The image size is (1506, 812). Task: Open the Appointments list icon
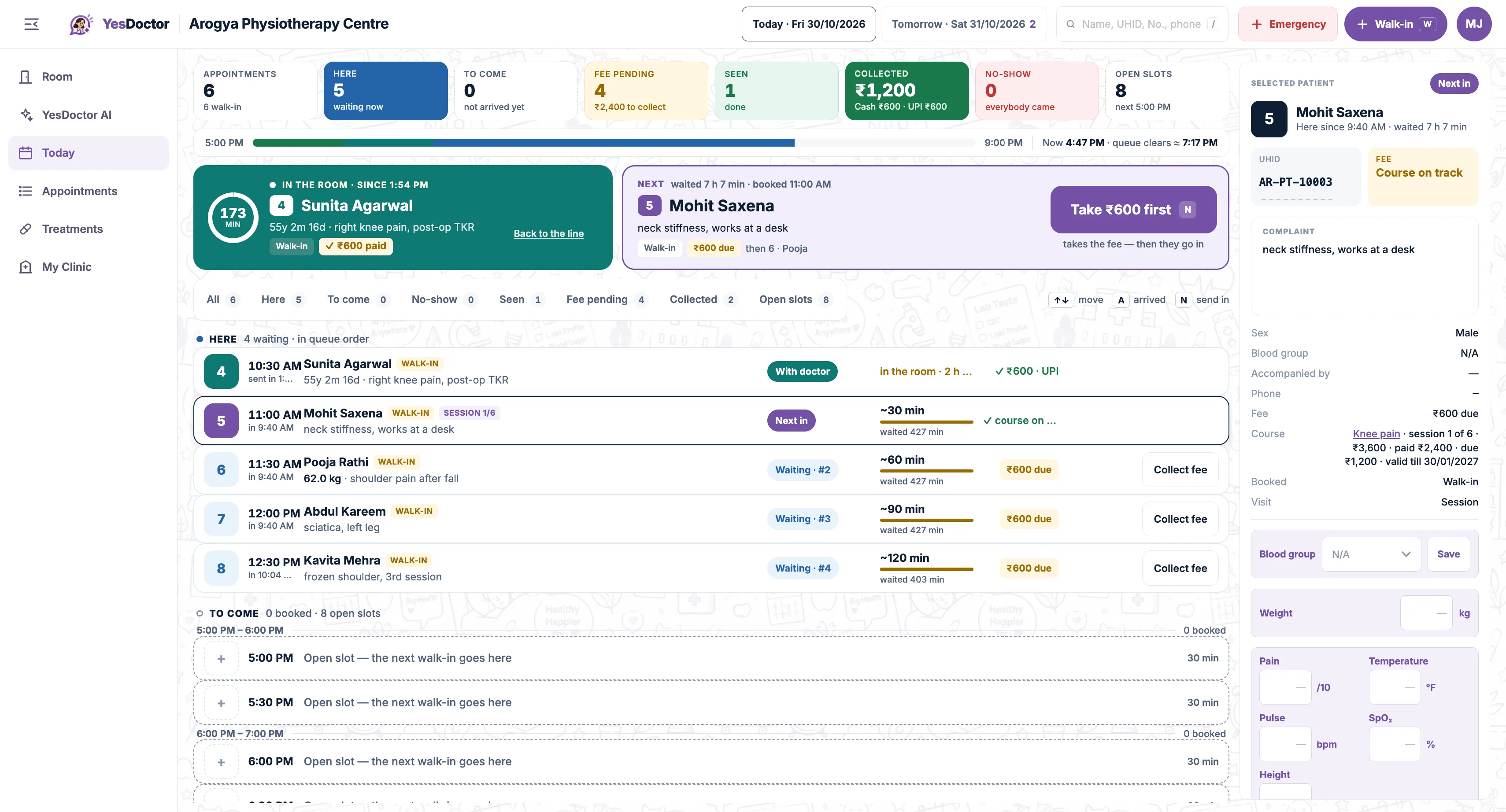coord(25,191)
